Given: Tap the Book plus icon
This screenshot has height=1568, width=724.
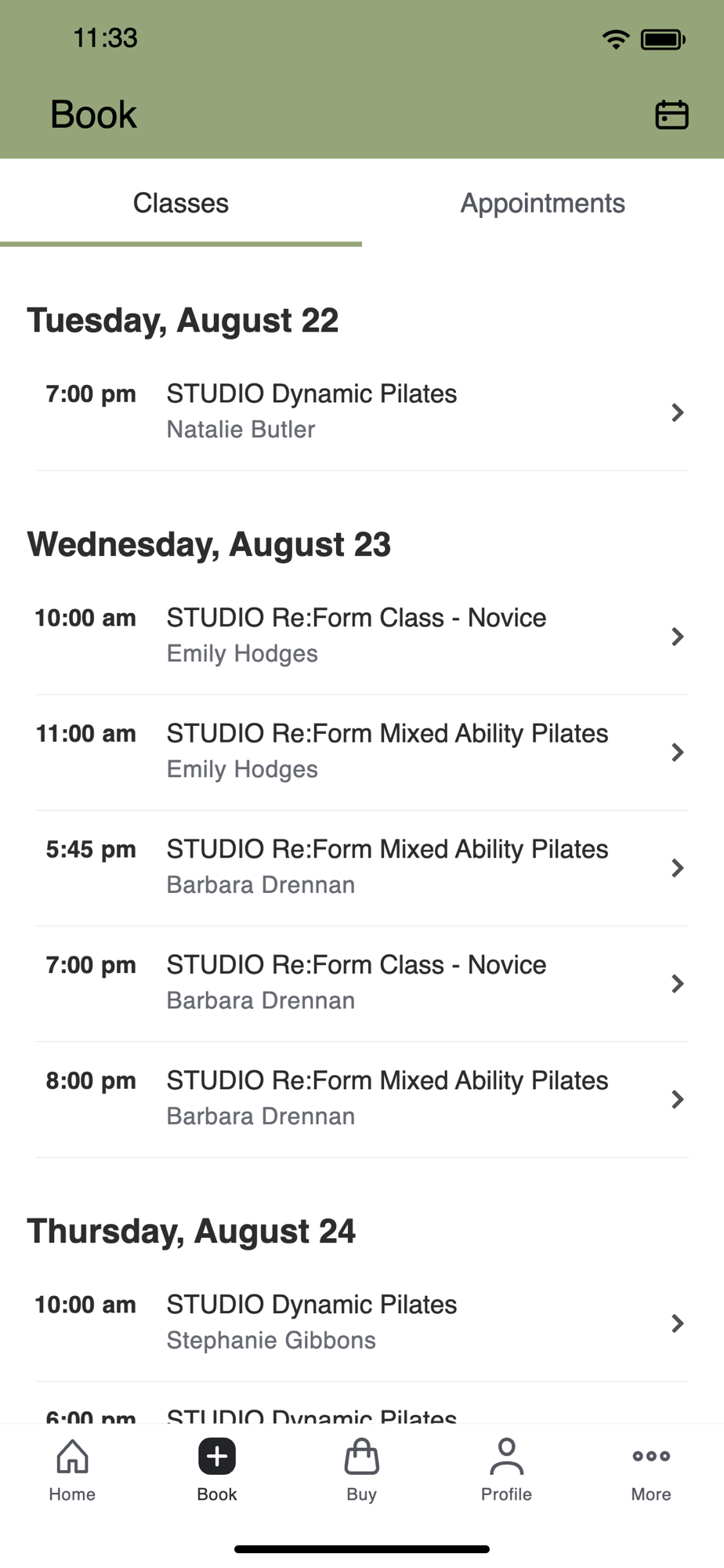Looking at the screenshot, I should coord(217,1457).
